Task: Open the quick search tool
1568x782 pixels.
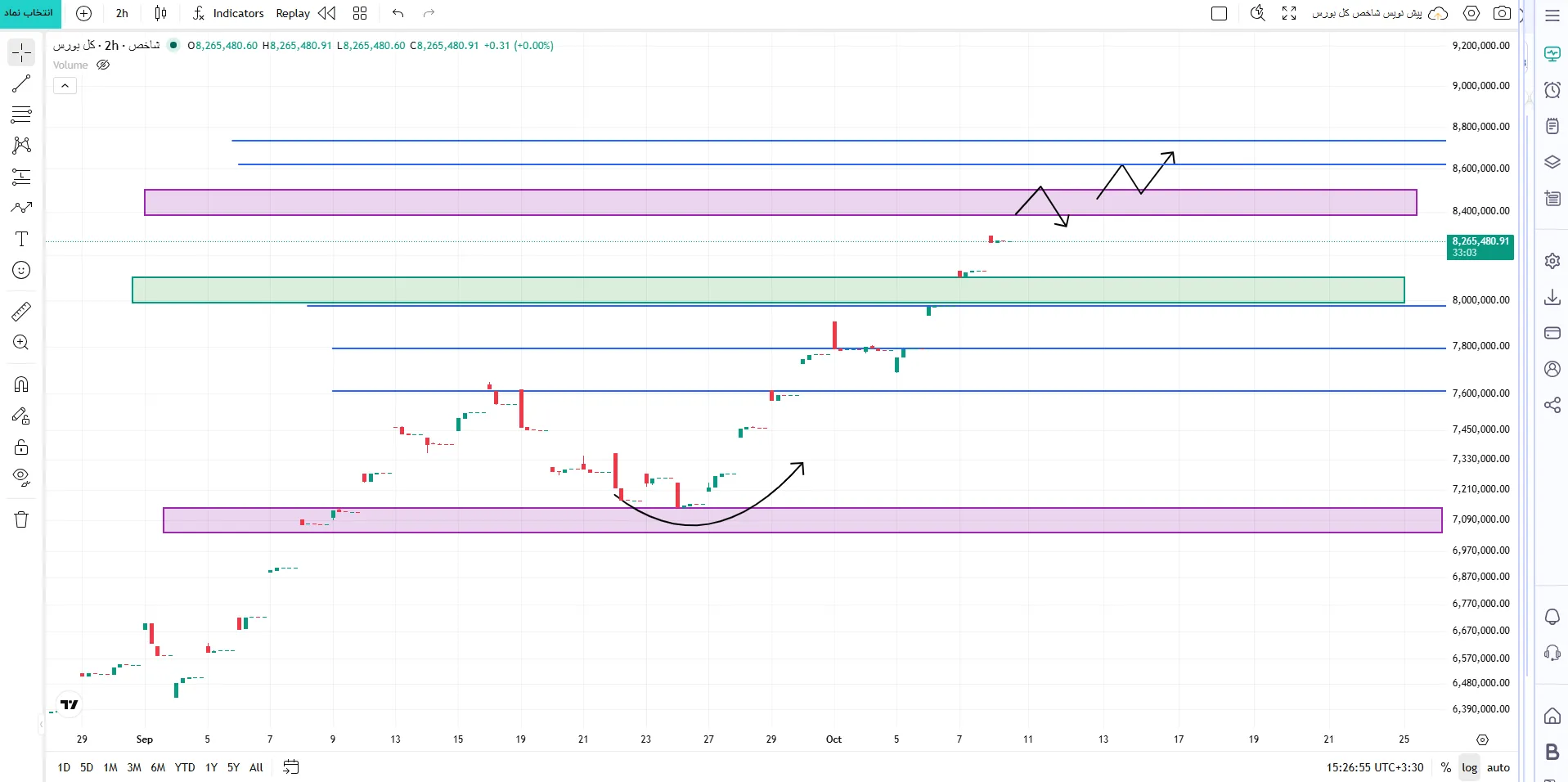Action: 1258,13
